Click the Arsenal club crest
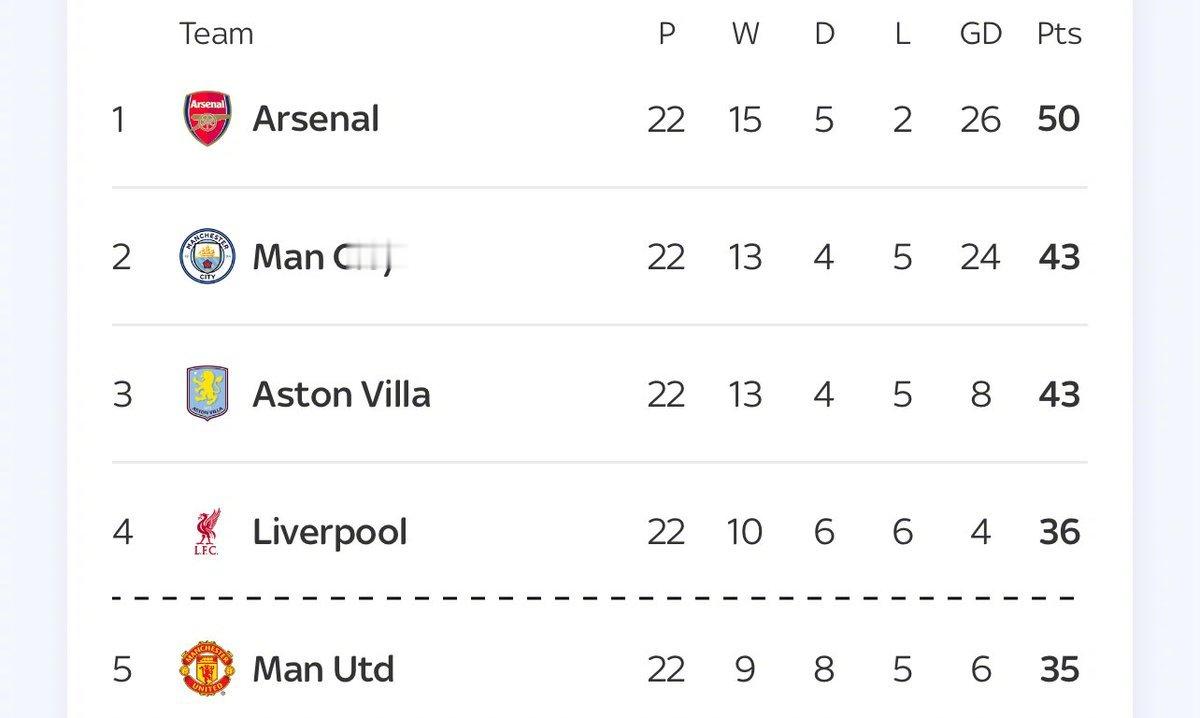1200x718 pixels. pyautogui.click(x=208, y=120)
